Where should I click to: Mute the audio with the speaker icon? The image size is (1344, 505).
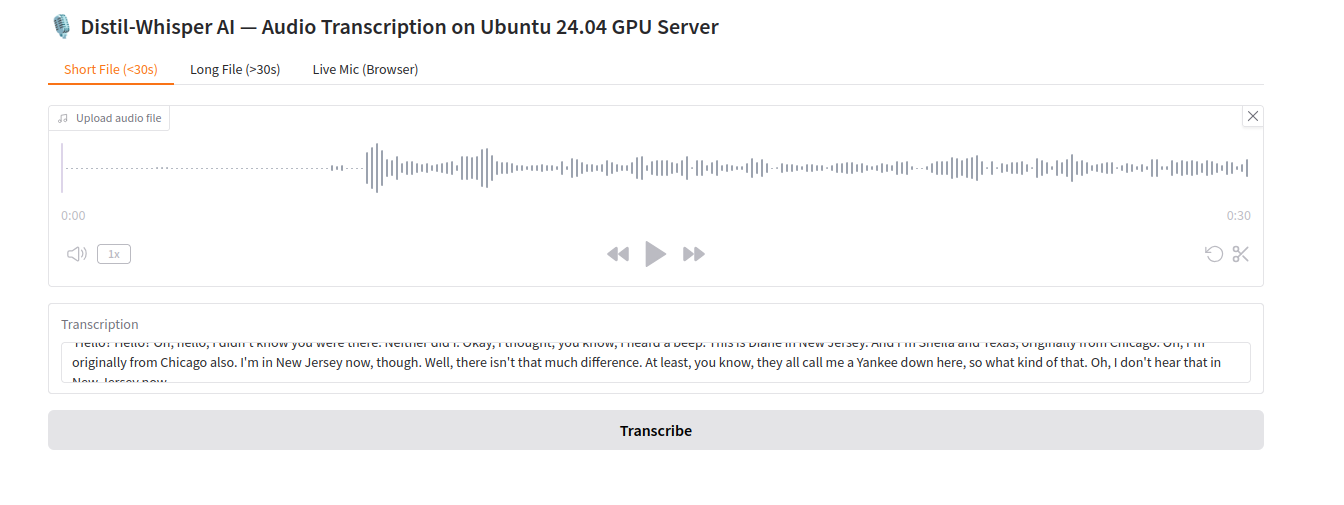click(x=76, y=254)
